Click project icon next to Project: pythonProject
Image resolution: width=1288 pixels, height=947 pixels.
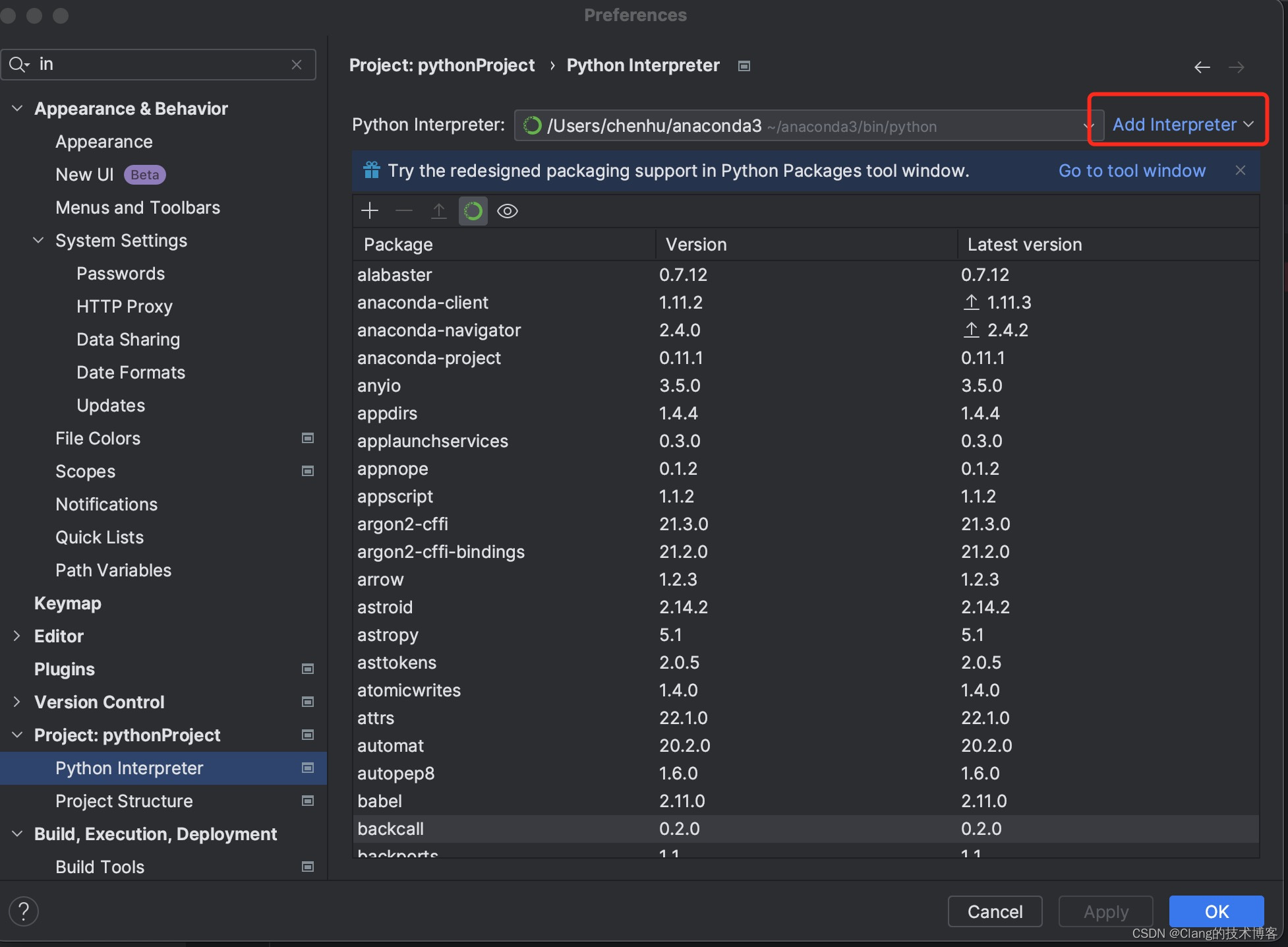308,735
